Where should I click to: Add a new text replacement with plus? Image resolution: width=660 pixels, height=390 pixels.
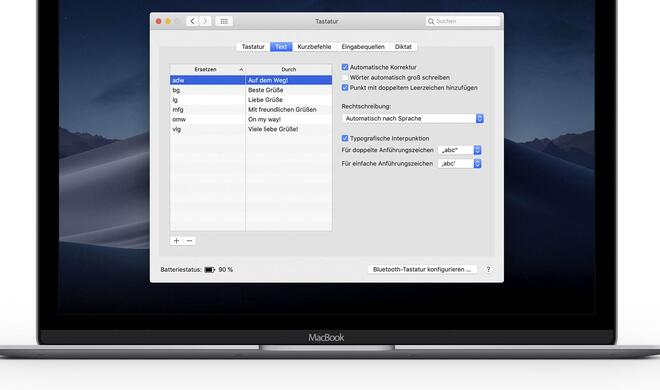pos(176,241)
